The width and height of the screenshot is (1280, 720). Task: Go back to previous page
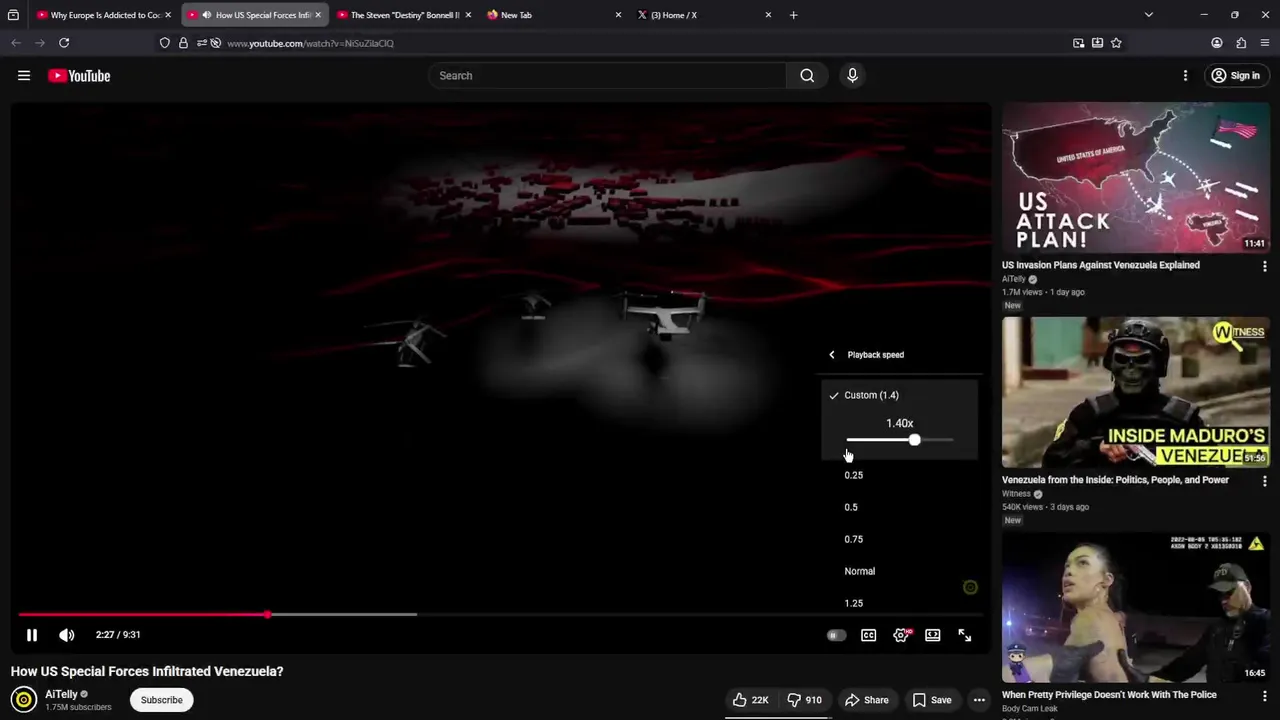click(16, 43)
